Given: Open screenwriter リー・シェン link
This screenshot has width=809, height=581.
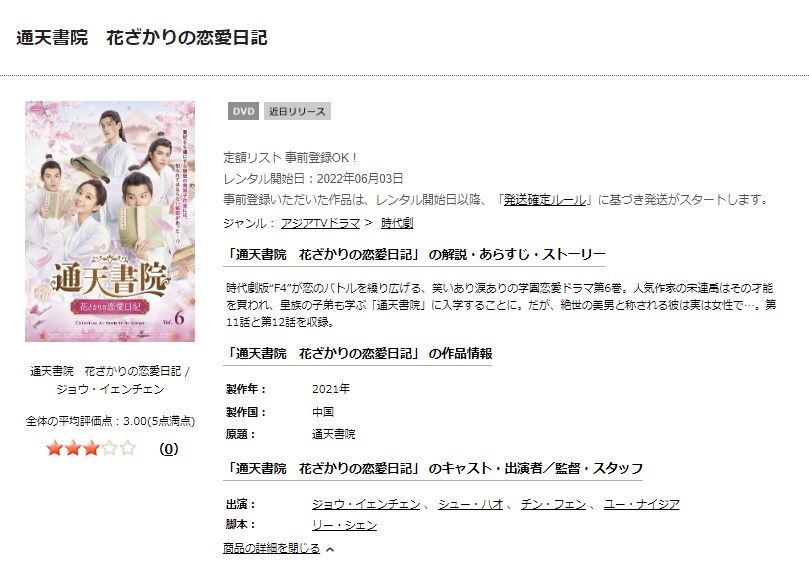Looking at the screenshot, I should click(345, 525).
